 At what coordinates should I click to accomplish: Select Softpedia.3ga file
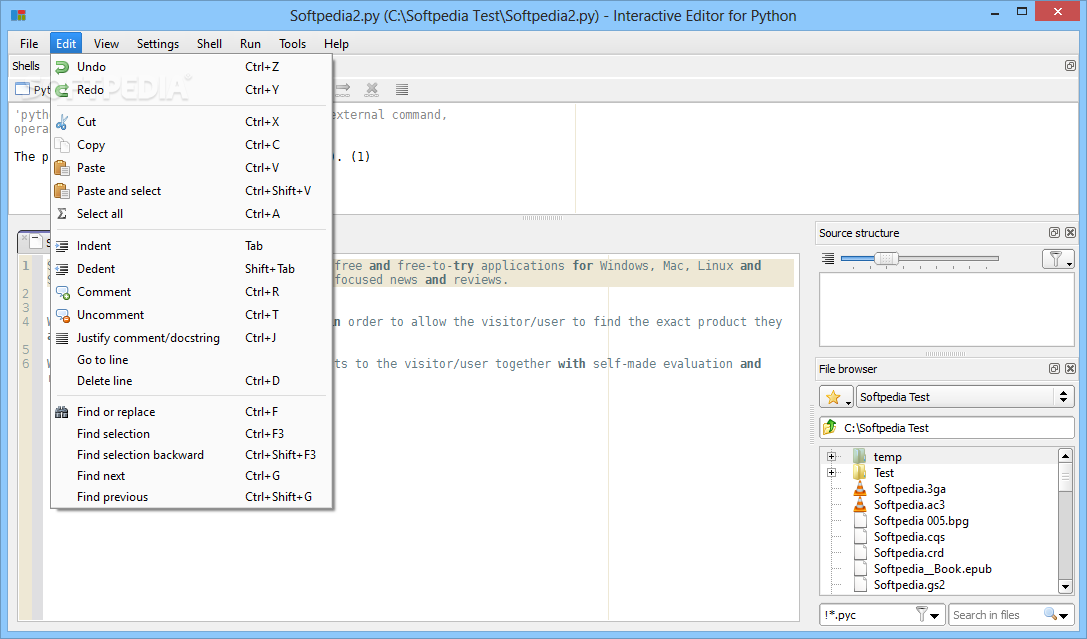click(910, 489)
